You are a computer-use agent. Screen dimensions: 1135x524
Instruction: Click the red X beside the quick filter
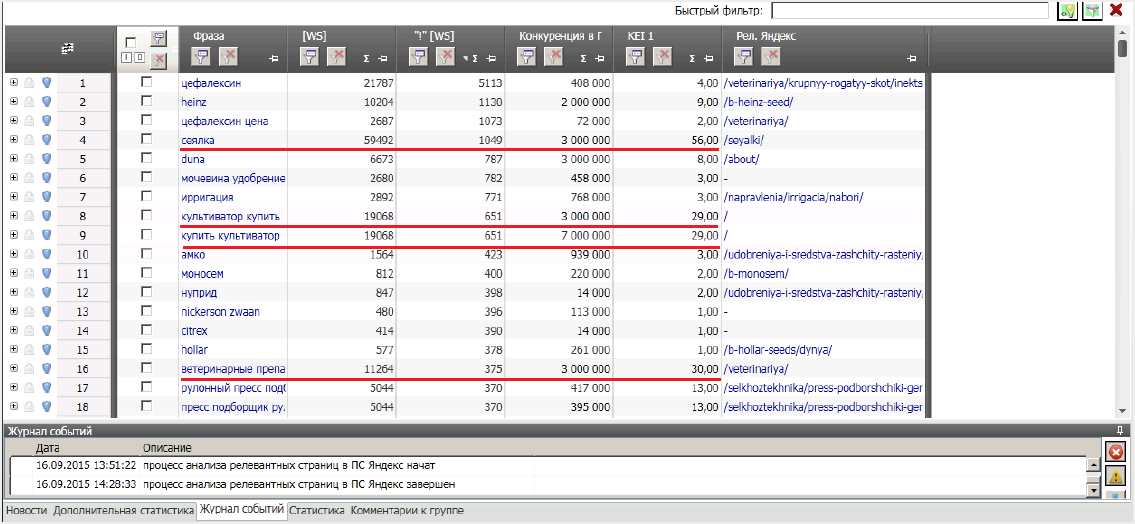1116,10
